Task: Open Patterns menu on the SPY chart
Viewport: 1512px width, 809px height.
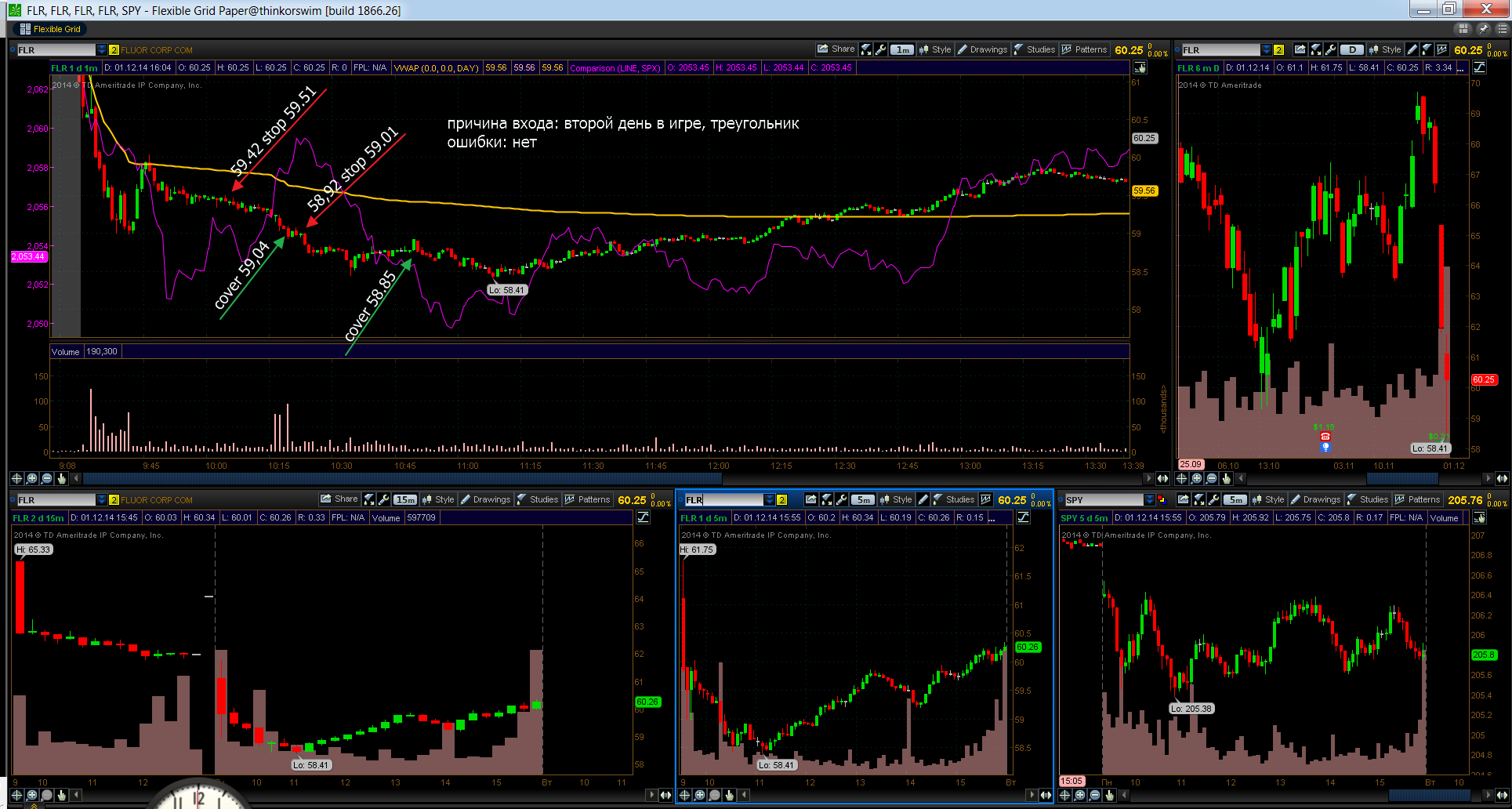Action: coord(1417,499)
